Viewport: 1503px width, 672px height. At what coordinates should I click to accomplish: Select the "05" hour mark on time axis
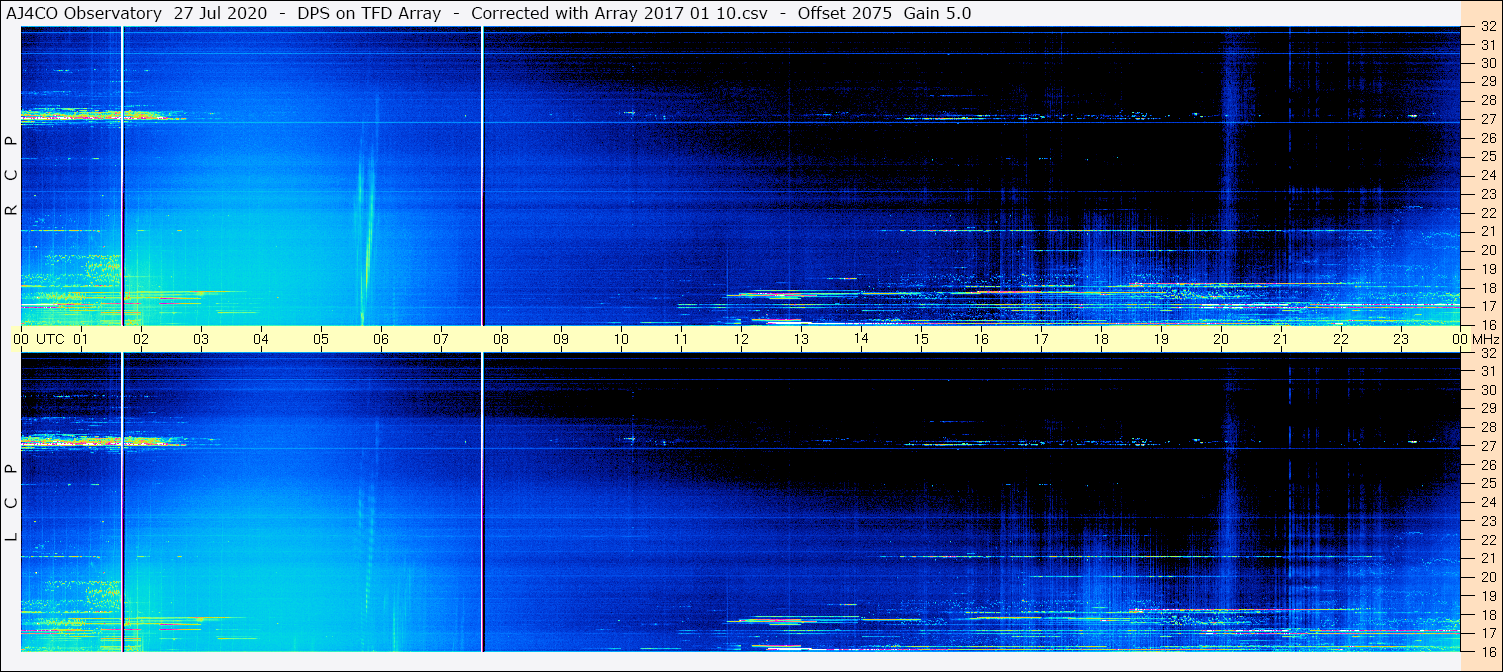[321, 339]
